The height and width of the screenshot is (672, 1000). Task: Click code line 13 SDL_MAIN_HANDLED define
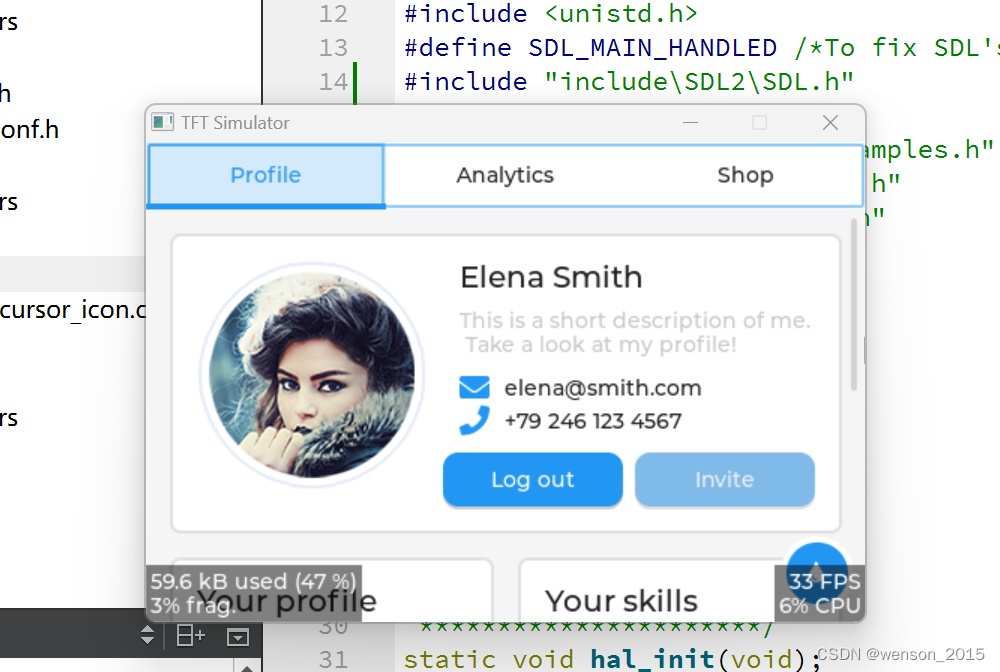[702, 48]
